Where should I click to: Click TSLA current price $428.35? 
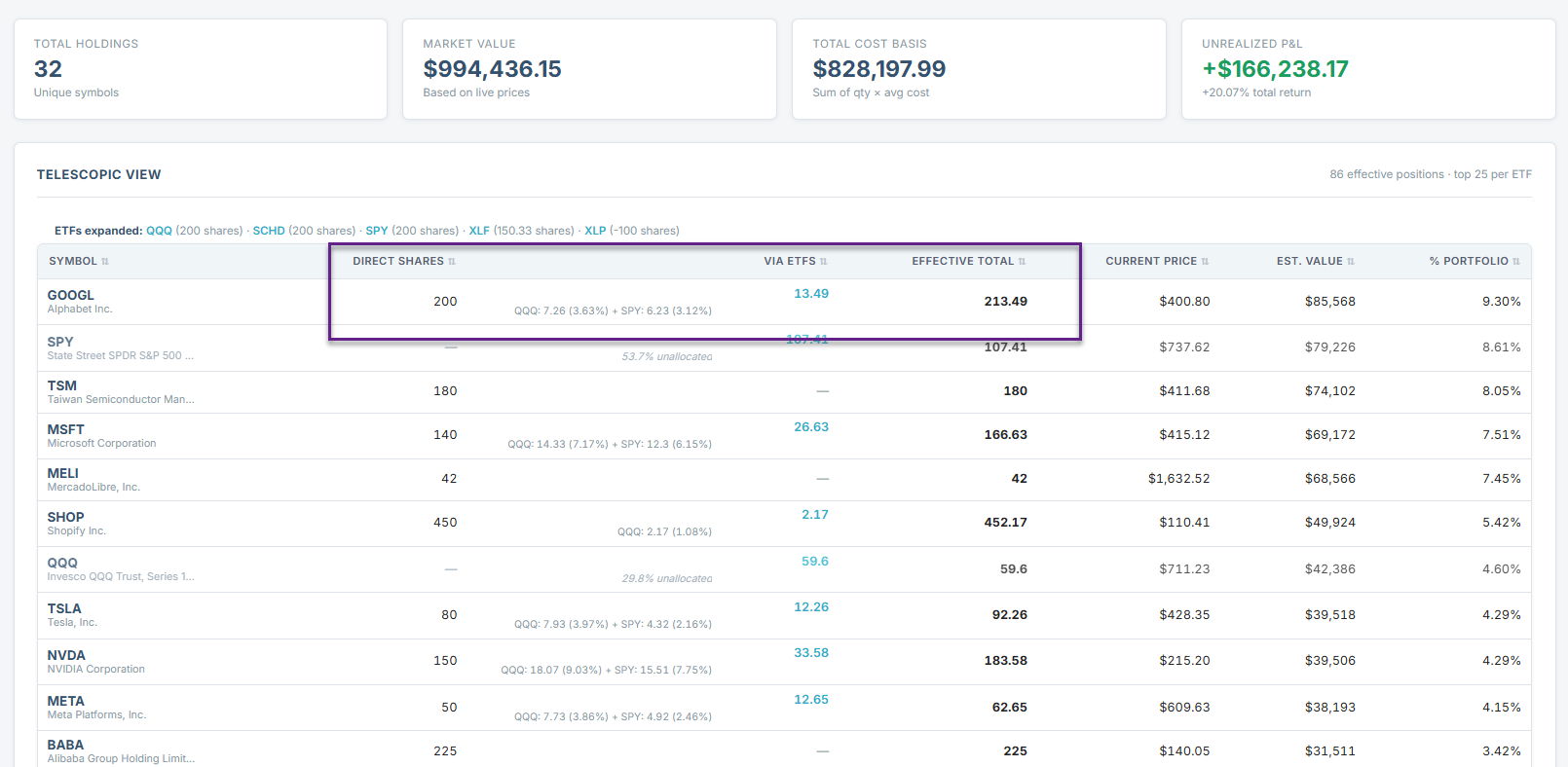point(1184,615)
